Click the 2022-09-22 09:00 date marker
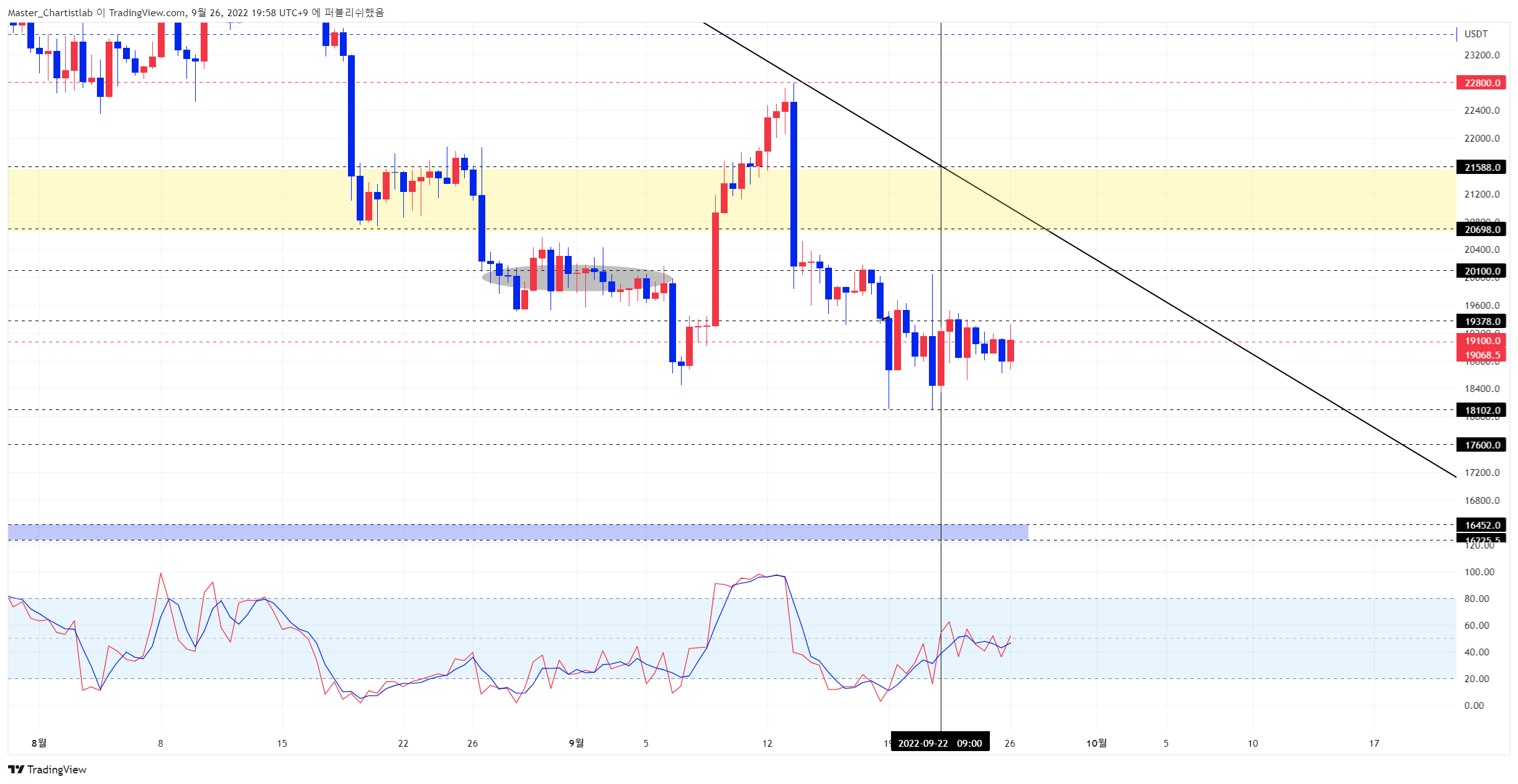 click(x=940, y=743)
